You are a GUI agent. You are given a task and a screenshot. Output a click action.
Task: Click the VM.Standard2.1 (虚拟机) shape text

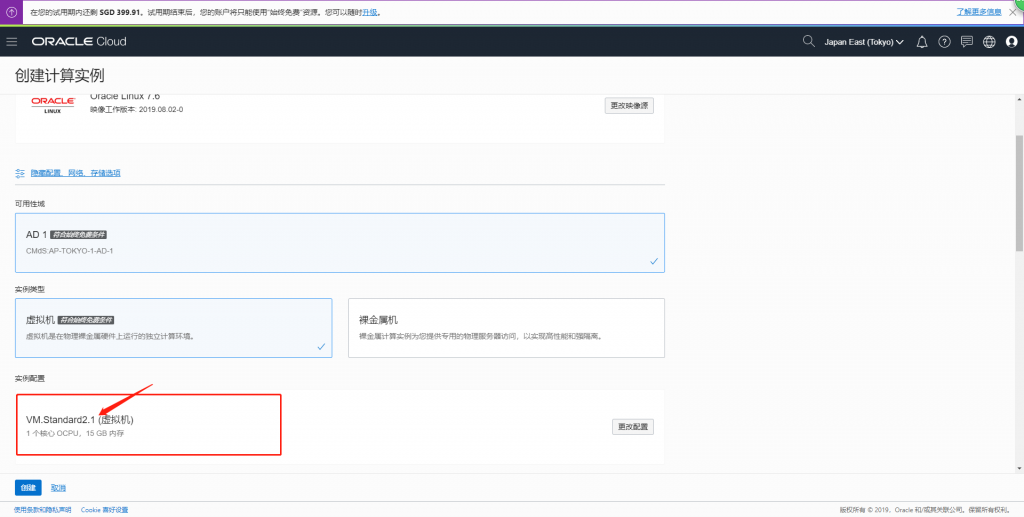coord(80,419)
